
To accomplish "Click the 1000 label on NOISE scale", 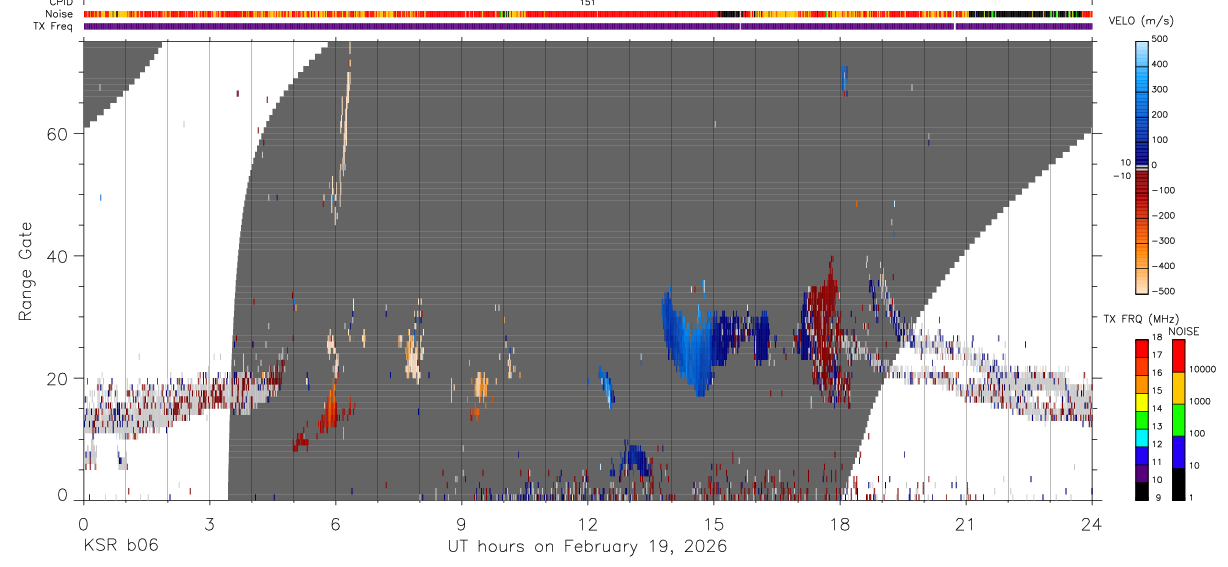I will [1198, 402].
